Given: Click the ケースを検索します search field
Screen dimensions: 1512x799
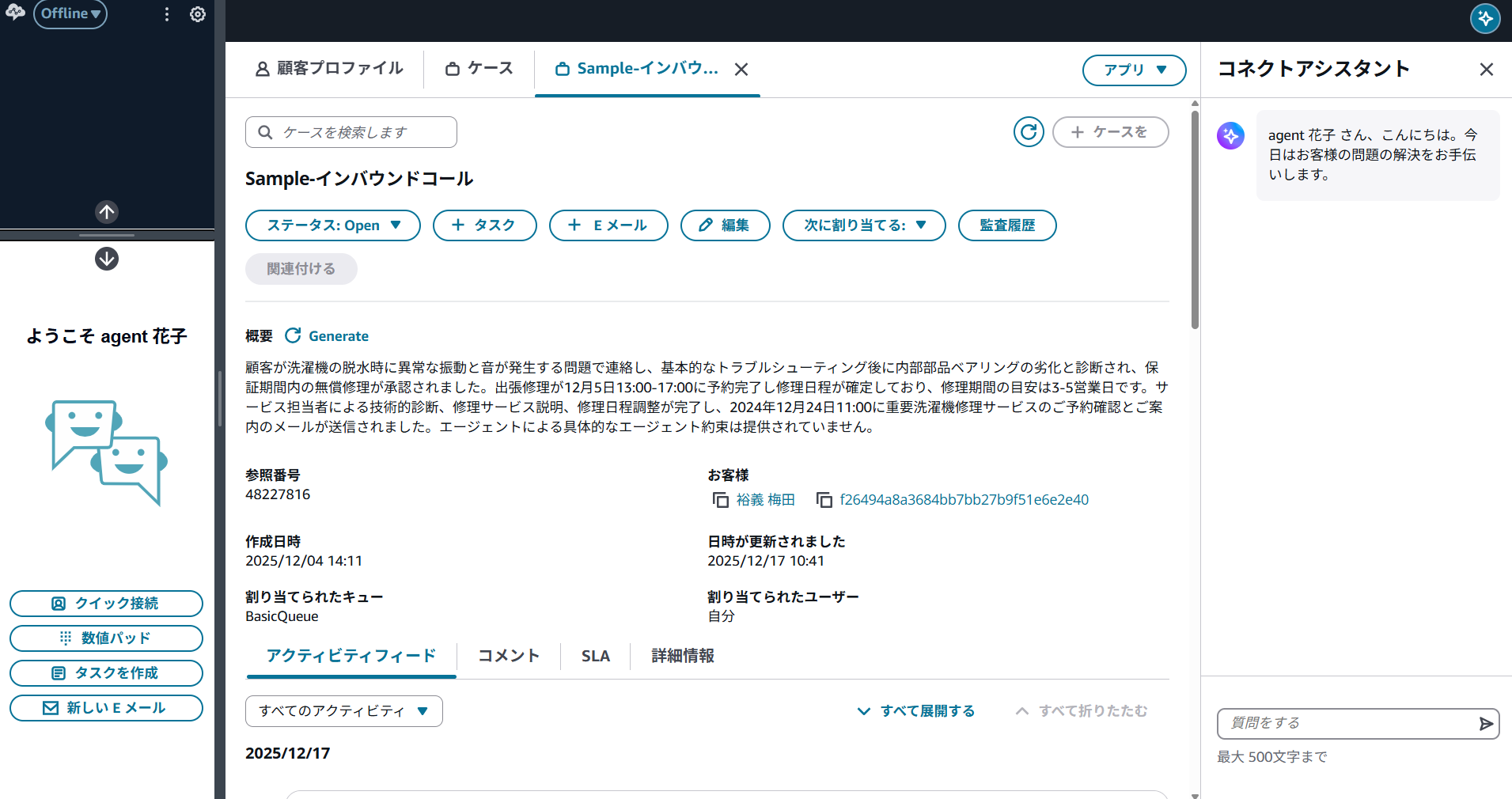Looking at the screenshot, I should tap(351, 132).
